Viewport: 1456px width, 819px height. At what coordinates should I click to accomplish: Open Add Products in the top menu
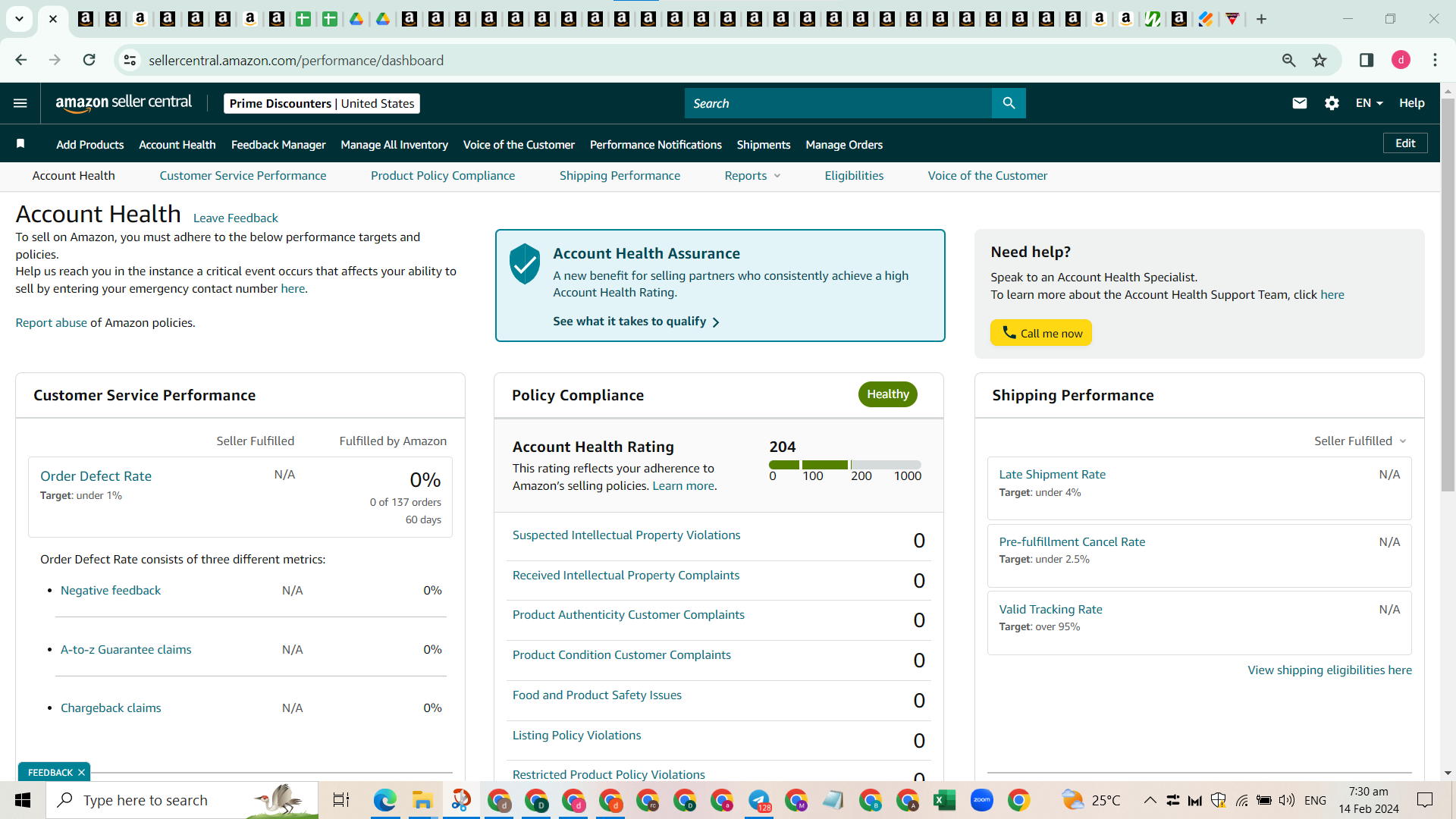point(89,145)
